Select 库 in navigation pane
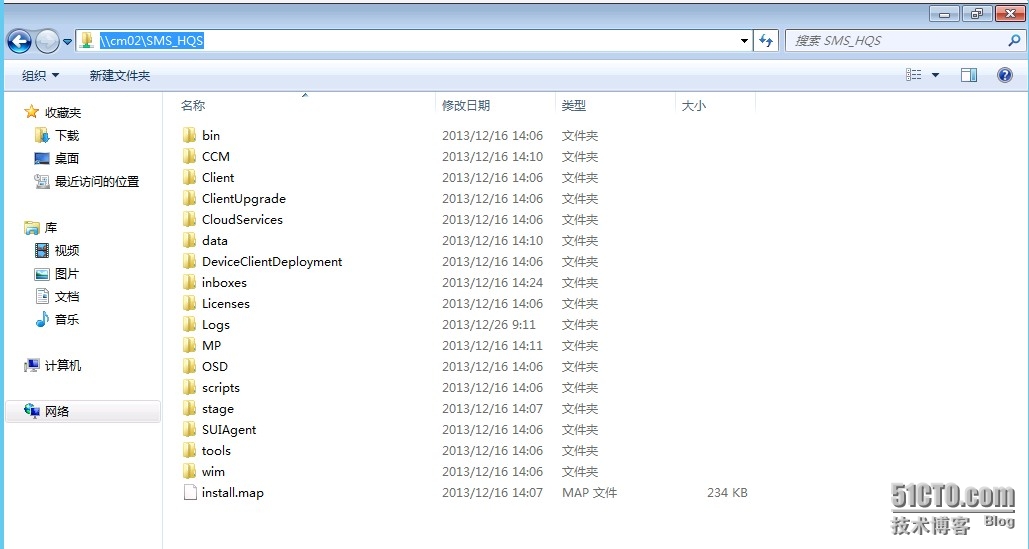This screenshot has height=549, width=1029. (x=51, y=228)
